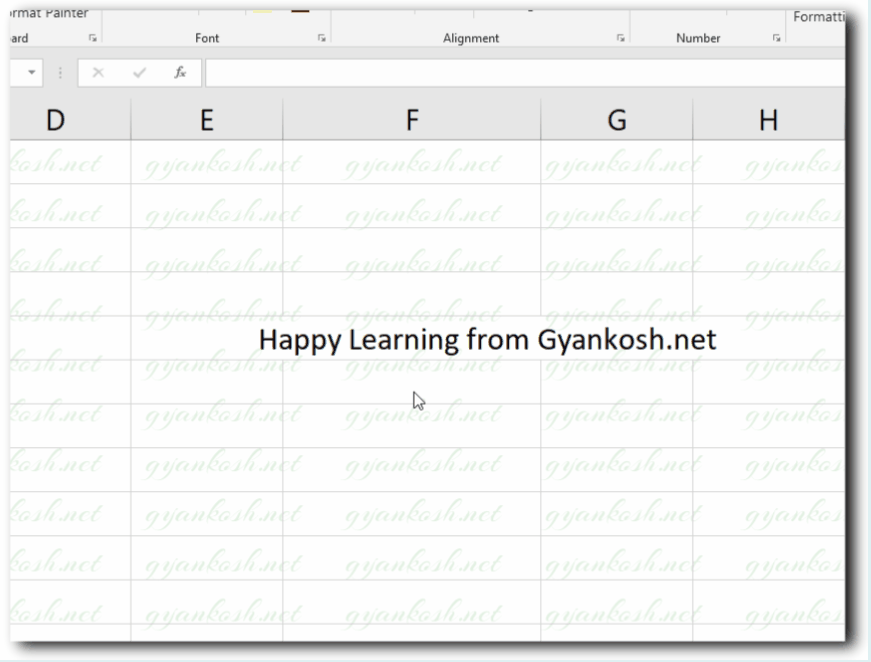Image resolution: width=871 pixels, height=662 pixels.
Task: Open the Clipboard task pane launcher
Action: tap(93, 38)
